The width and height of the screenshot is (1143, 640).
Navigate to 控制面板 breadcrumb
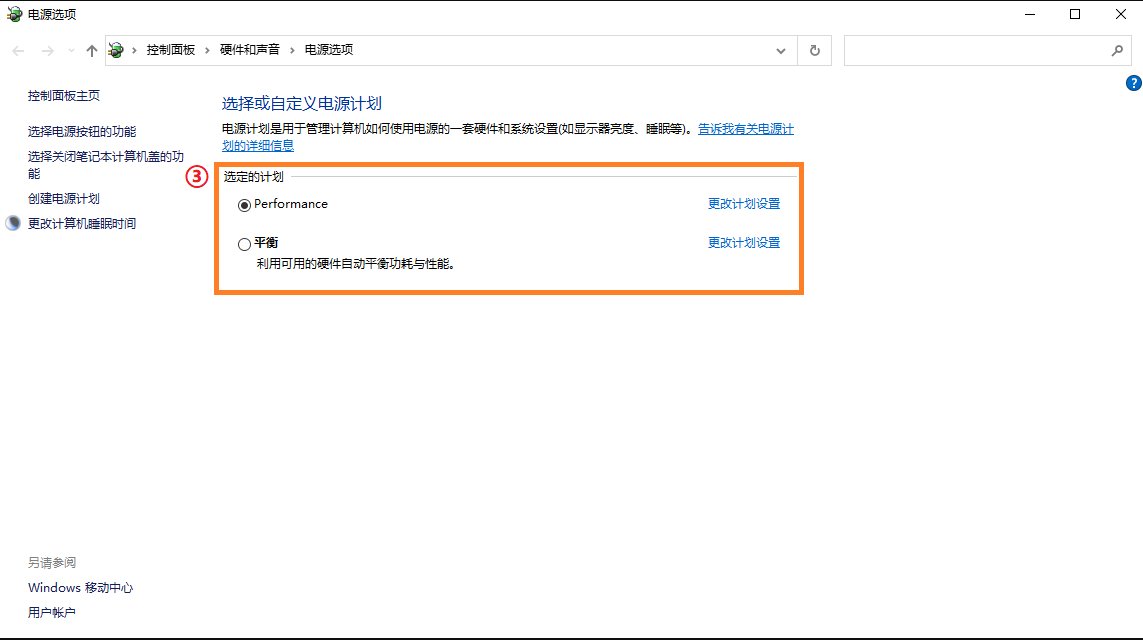[173, 48]
